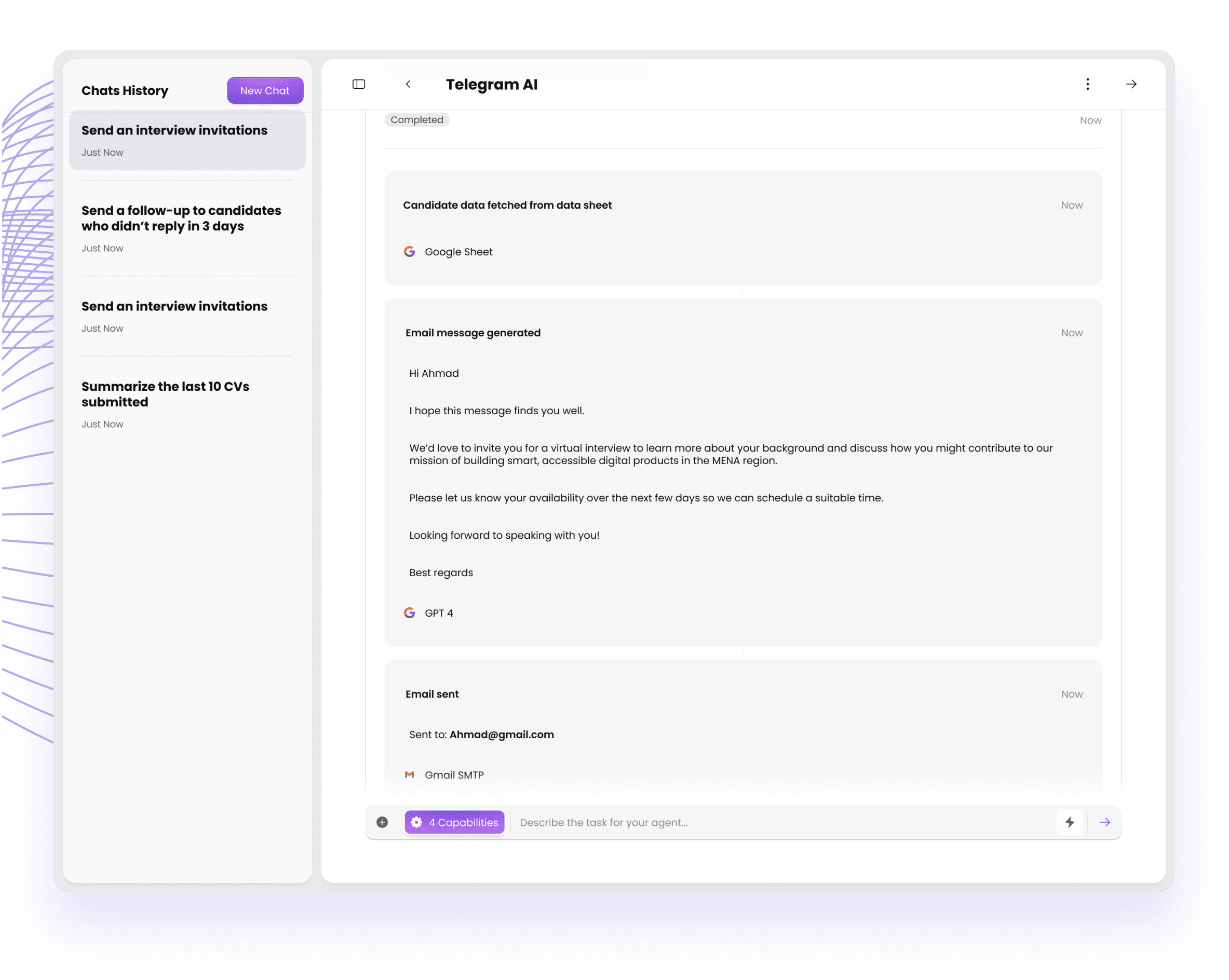Click the send arrow for the task input

pos(1105,822)
